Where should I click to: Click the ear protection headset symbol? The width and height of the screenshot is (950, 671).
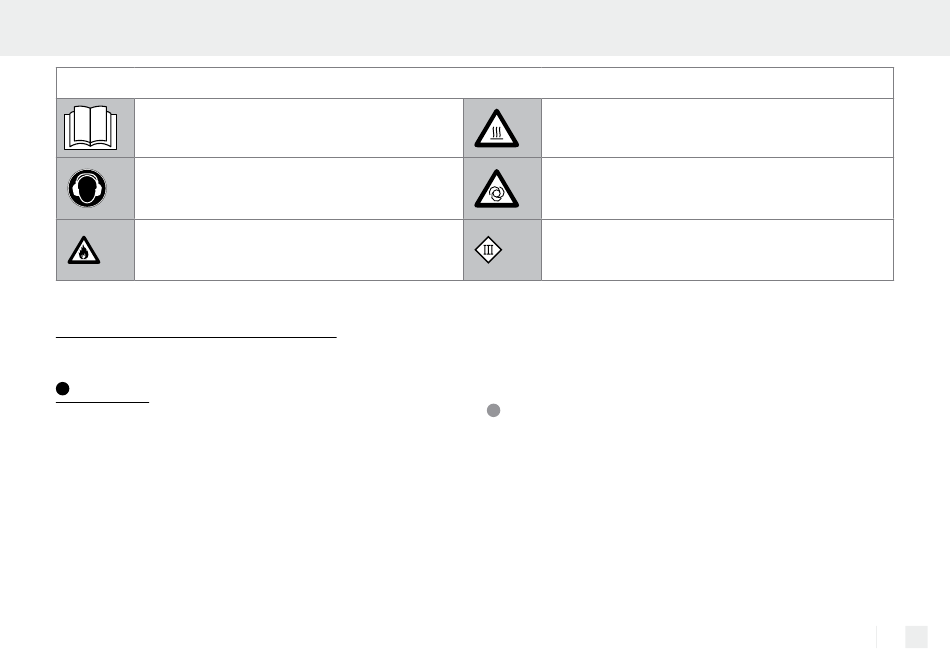click(x=87, y=188)
